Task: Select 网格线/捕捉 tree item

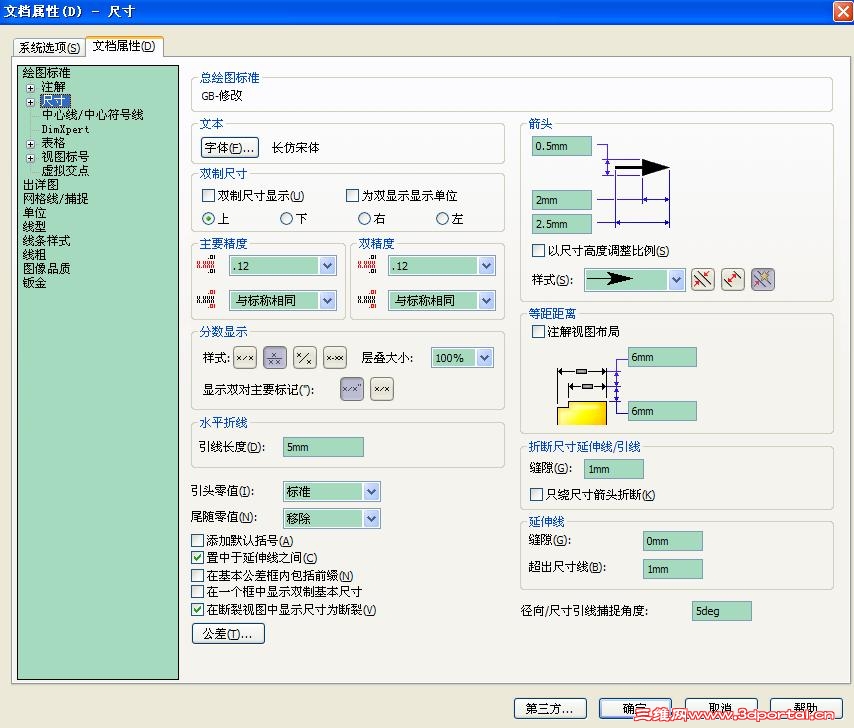Action: (55, 199)
